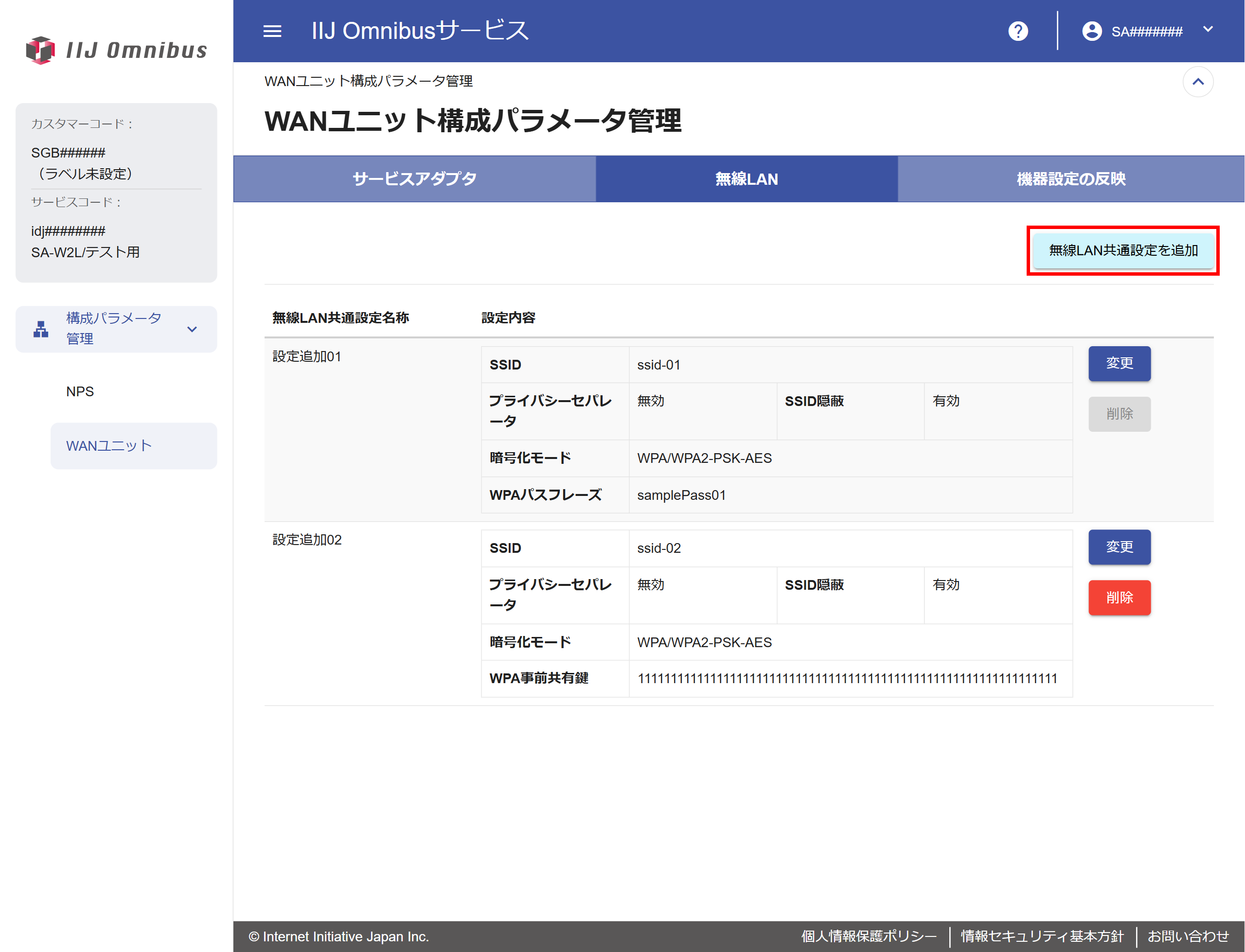This screenshot has height=952, width=1245.
Task: Expand the SA account dropdown arrow
Action: point(1208,30)
